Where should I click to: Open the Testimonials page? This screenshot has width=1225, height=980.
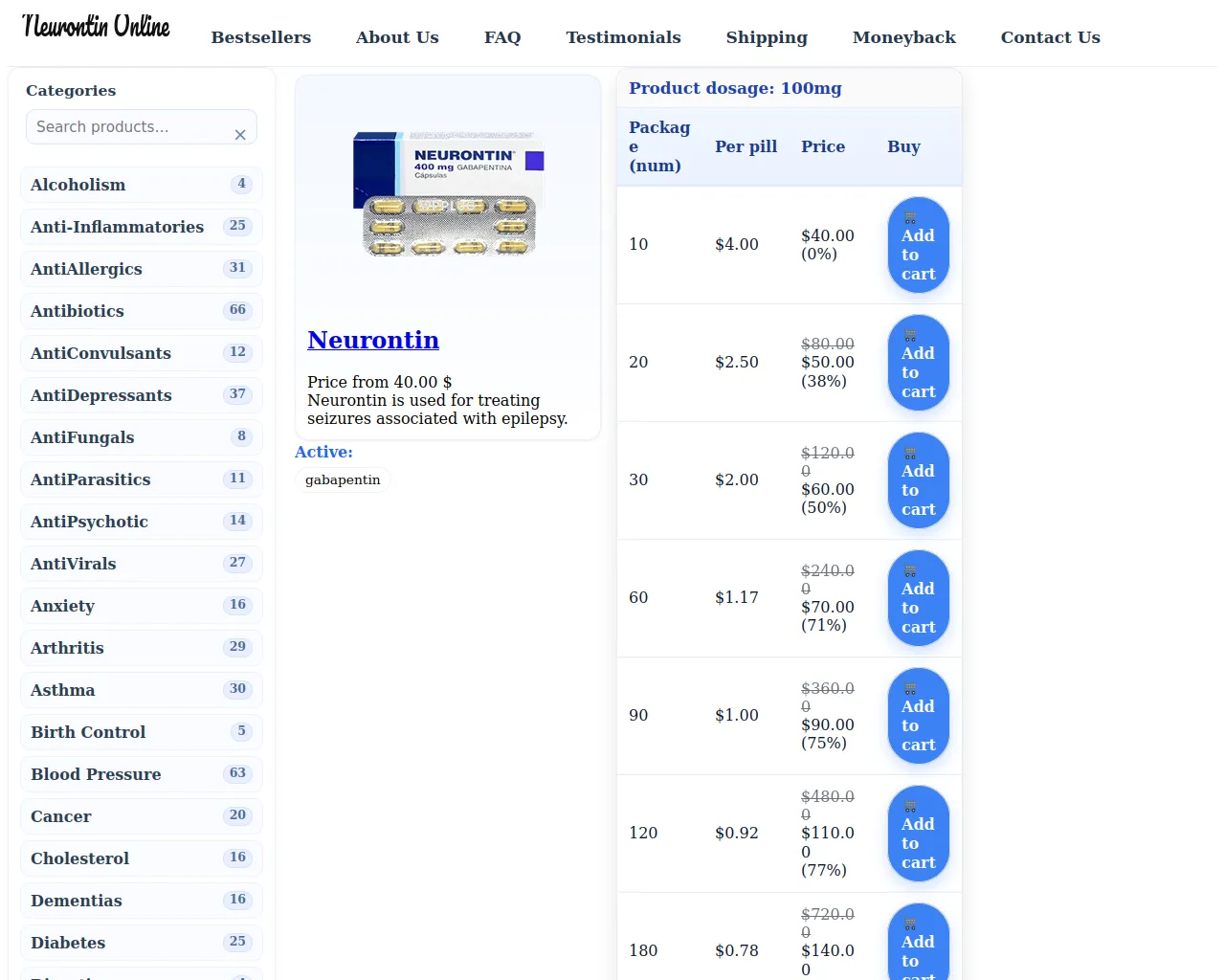(623, 37)
